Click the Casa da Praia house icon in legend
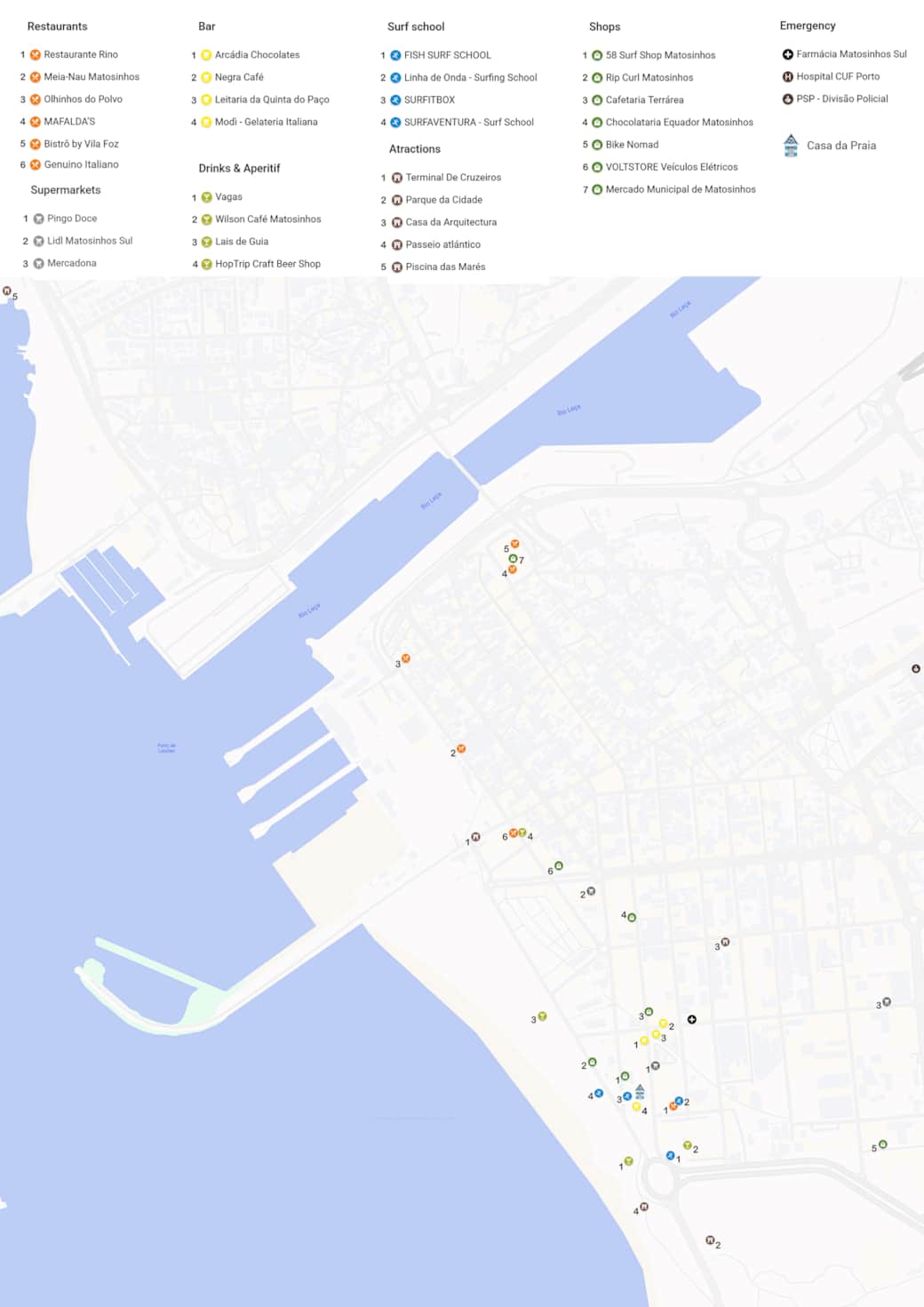Screen dimensions: 924x1307 (791, 145)
